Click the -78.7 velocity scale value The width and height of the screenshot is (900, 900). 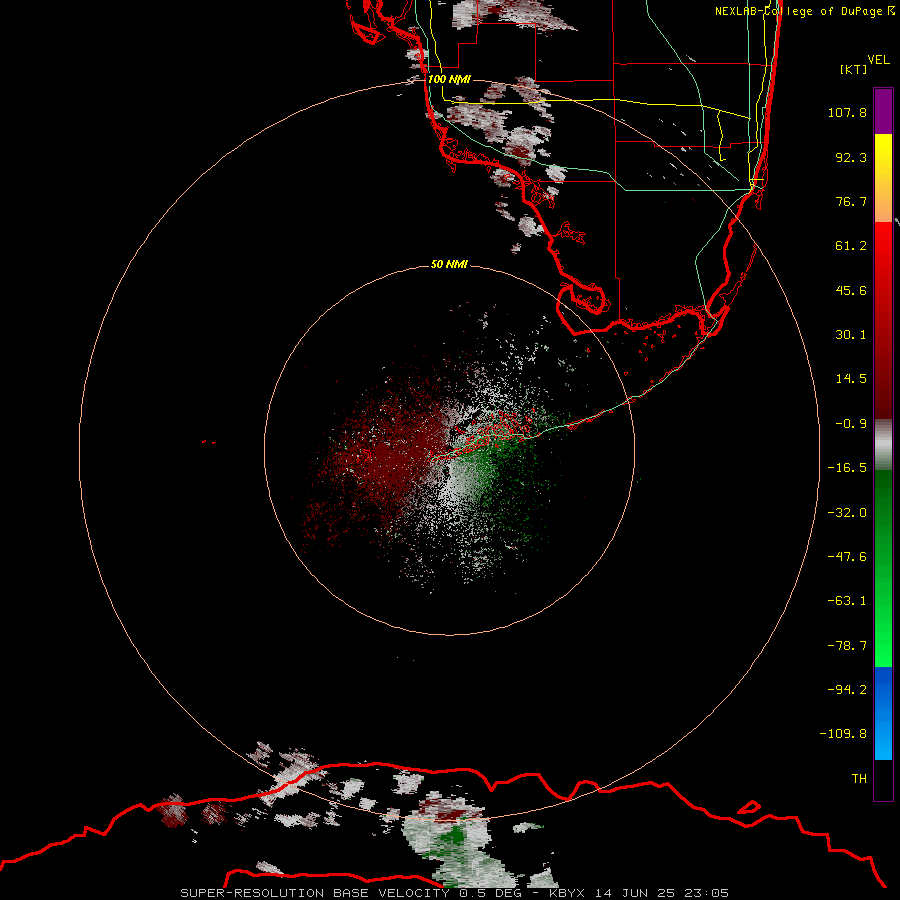847,646
